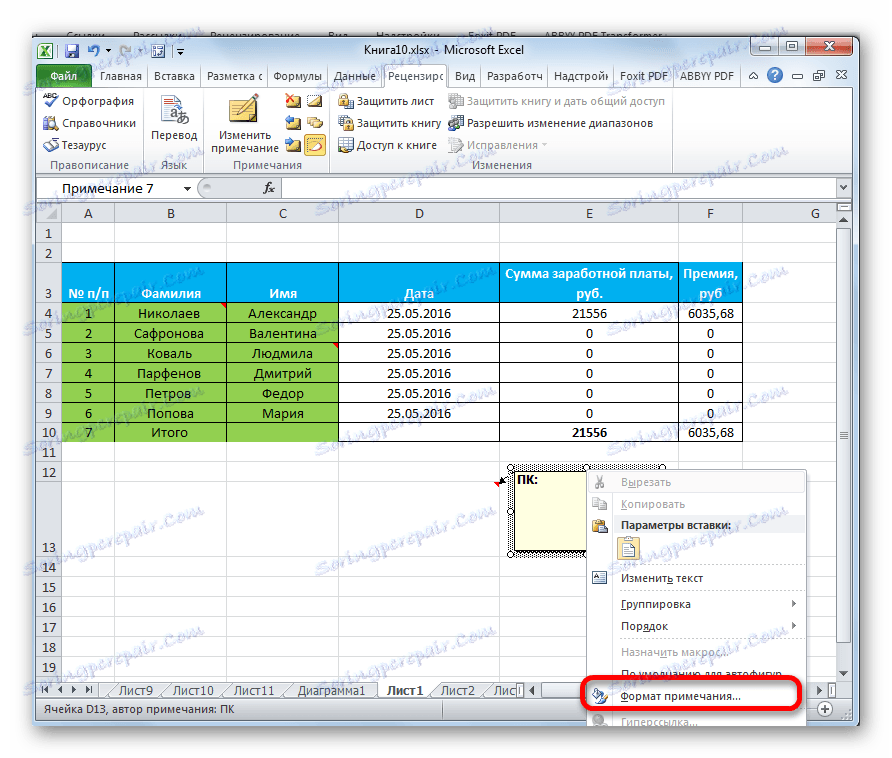
Task: Click the fx insert function button
Action: click(269, 188)
